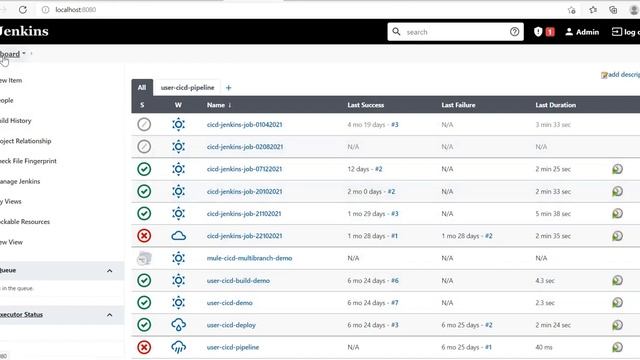
Task: Click the add description link
Action: coord(620,75)
